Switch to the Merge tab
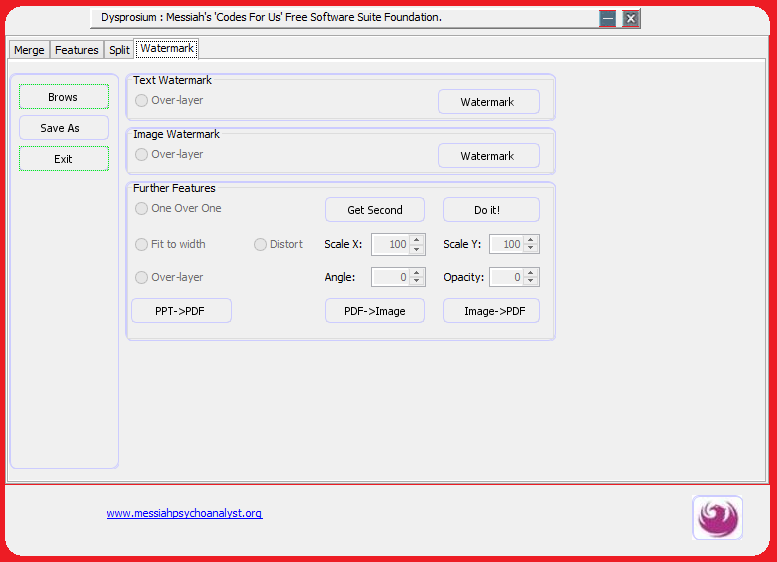The width and height of the screenshot is (777, 562). point(29,50)
